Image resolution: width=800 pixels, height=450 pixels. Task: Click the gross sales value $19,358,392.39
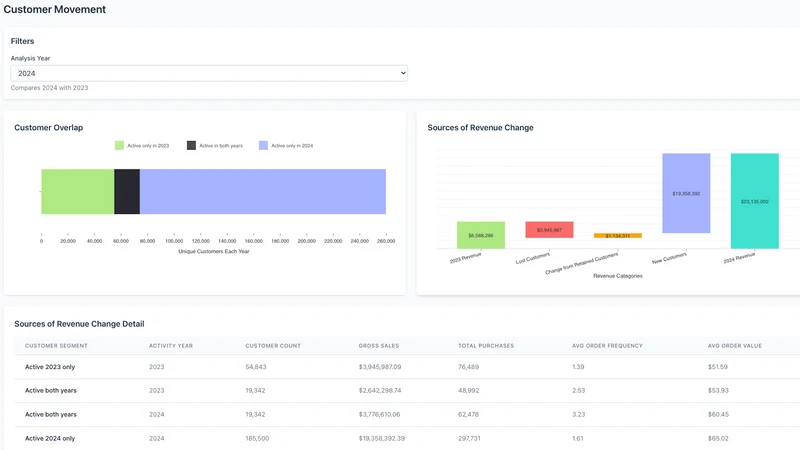[382, 438]
